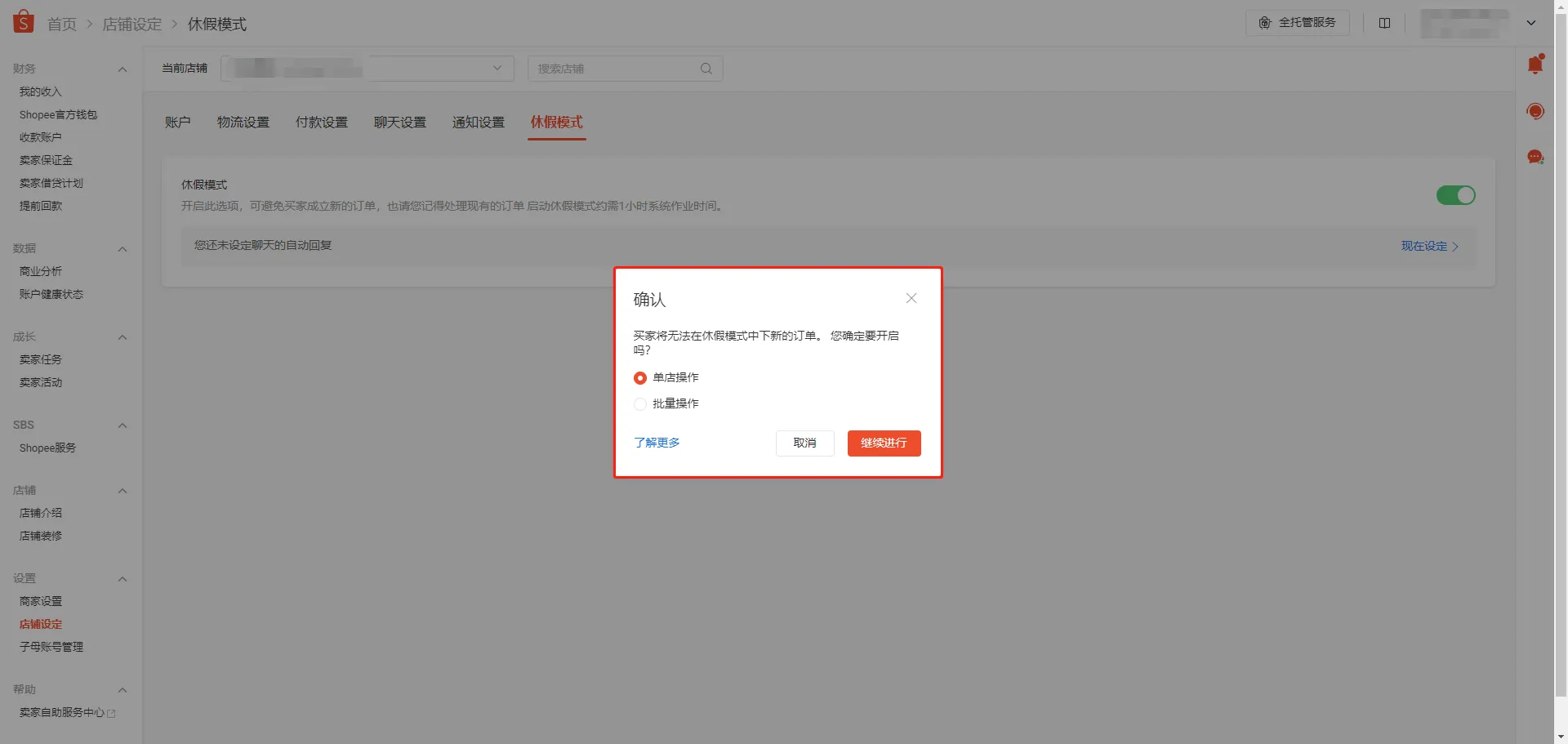Open the 了解更多 link
1568x744 pixels.
(656, 443)
